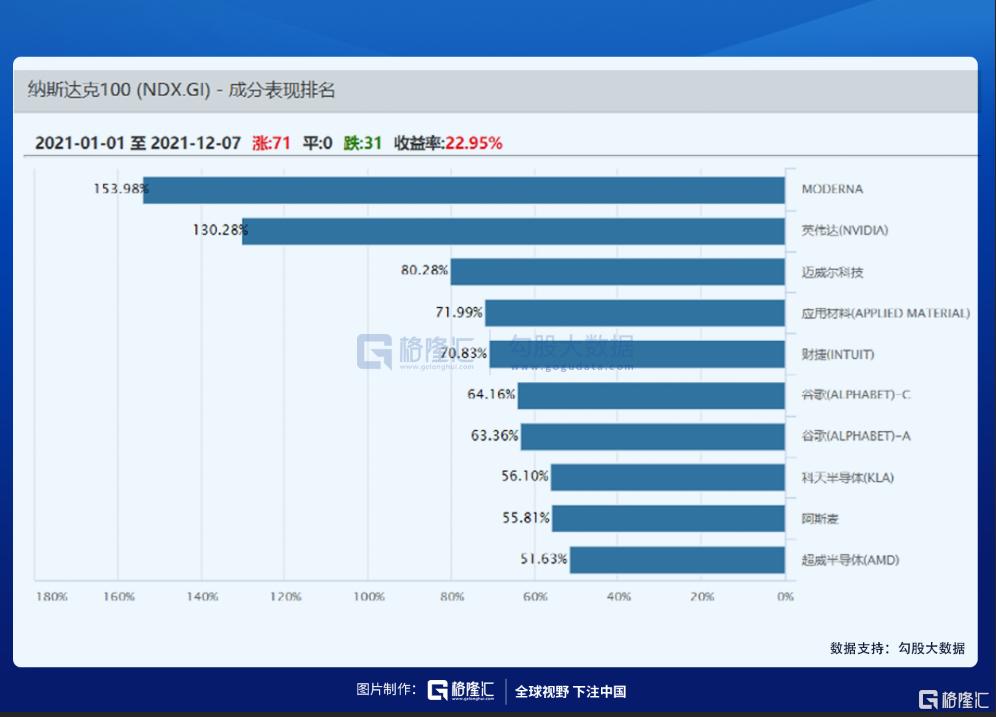This screenshot has height=717, width=996.
Task: Click the INTUIT bar at 70.83%
Action: point(637,354)
